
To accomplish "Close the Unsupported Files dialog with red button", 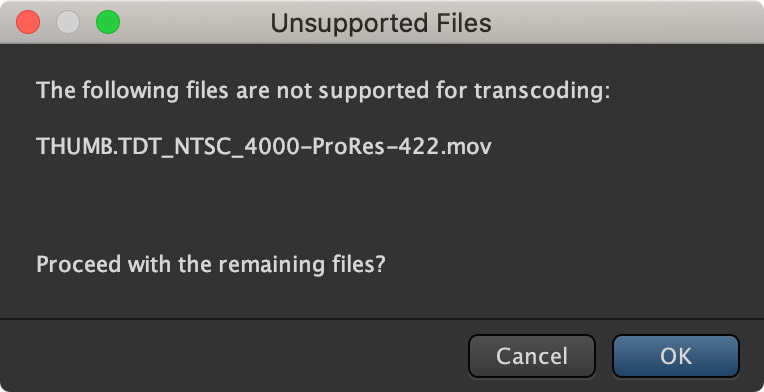I will point(28,22).
